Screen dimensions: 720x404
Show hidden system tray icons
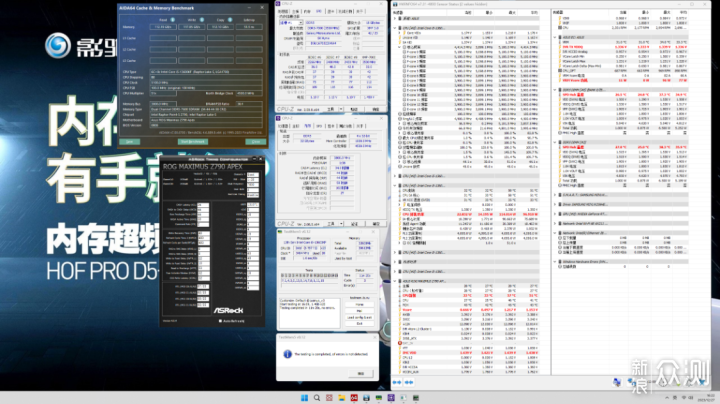[x=667, y=398]
